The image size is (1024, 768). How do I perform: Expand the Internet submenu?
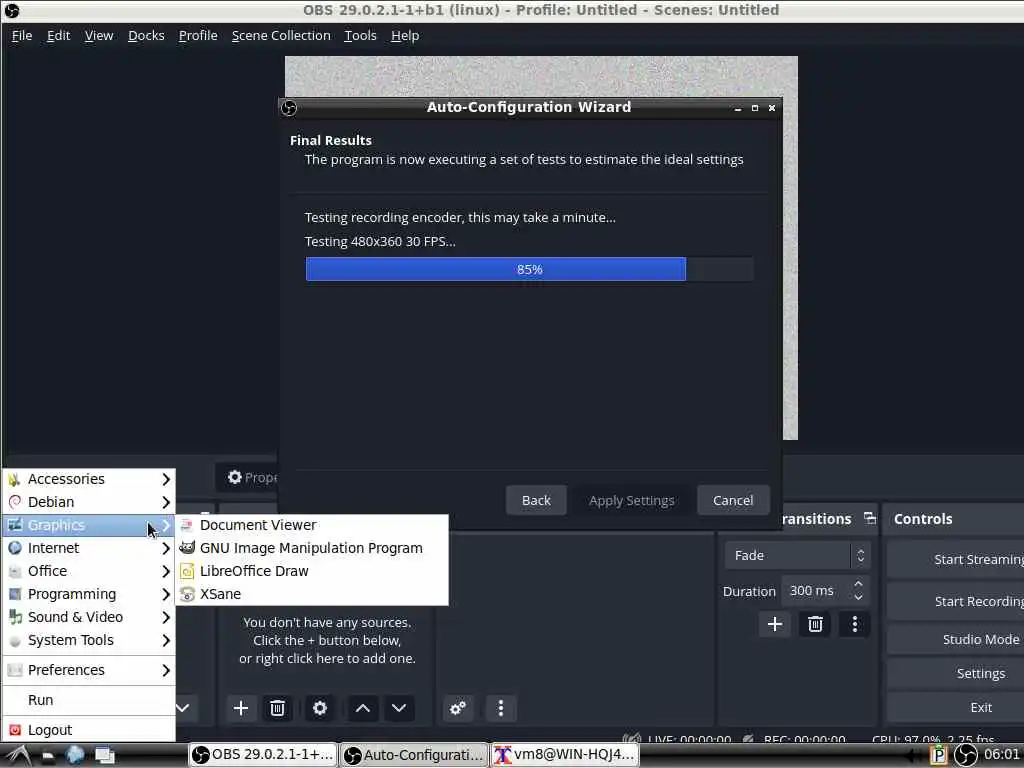(x=89, y=548)
